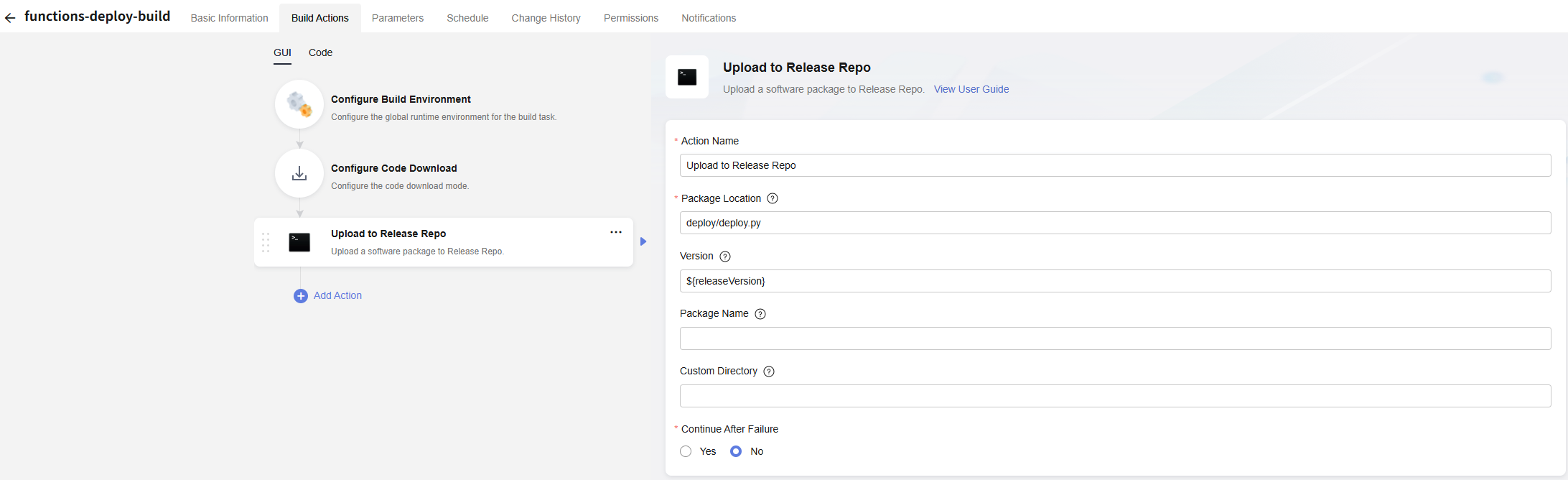This screenshot has height=480, width=1568.
Task: Click the back arrow beside functions-deploy-build
Action: tap(10, 18)
